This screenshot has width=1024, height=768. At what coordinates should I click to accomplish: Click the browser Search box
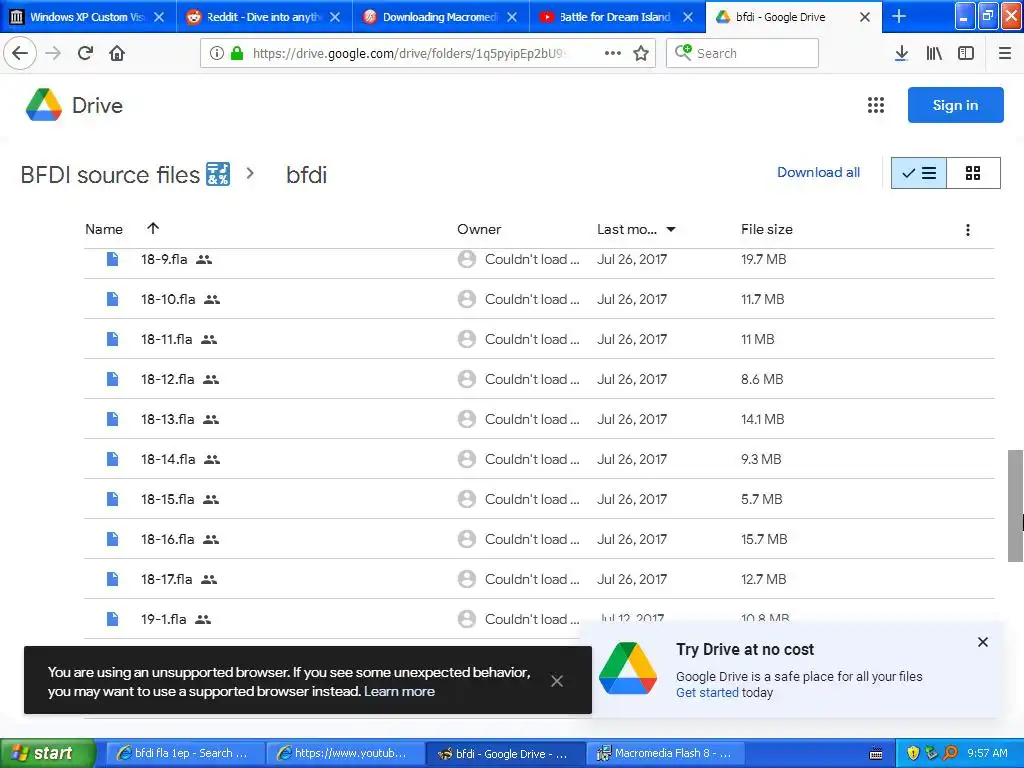(742, 53)
